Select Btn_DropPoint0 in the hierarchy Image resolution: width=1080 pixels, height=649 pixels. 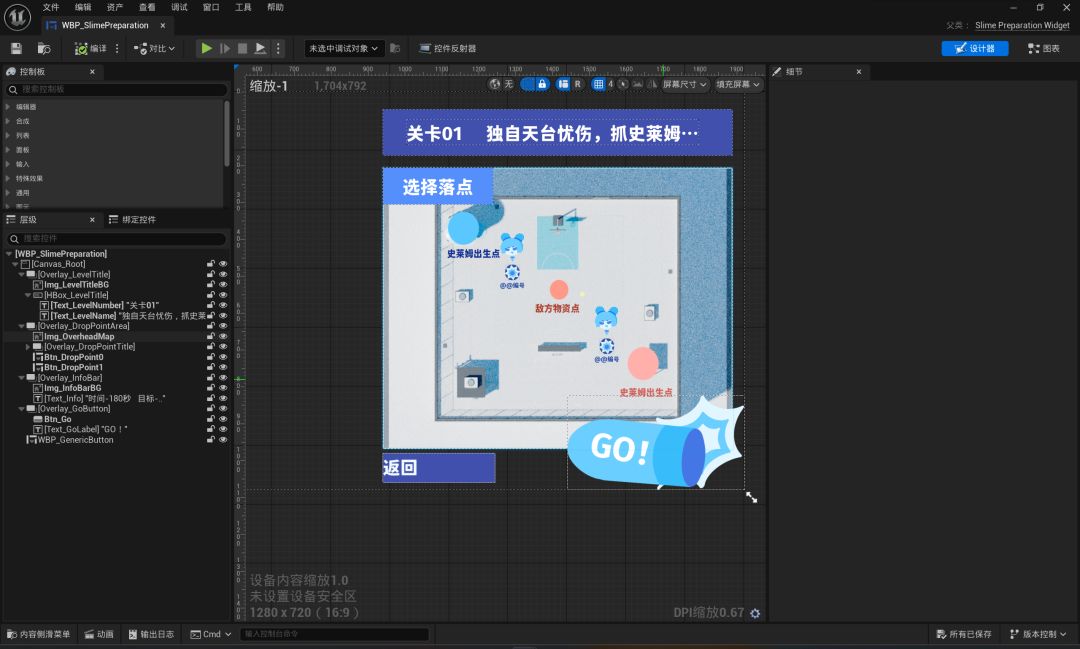click(x=73, y=357)
